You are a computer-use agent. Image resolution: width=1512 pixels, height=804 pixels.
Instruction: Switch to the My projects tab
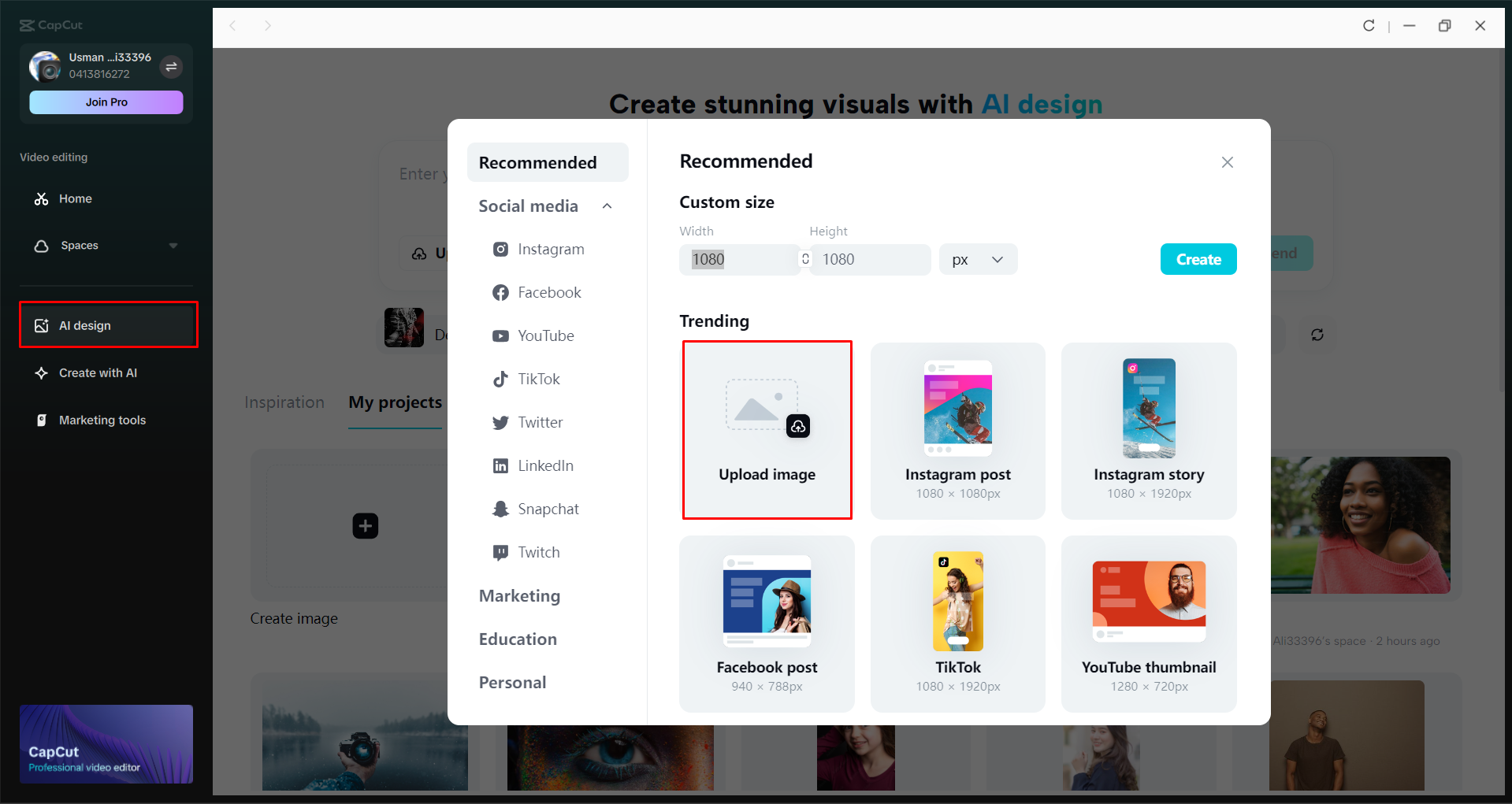(x=395, y=402)
